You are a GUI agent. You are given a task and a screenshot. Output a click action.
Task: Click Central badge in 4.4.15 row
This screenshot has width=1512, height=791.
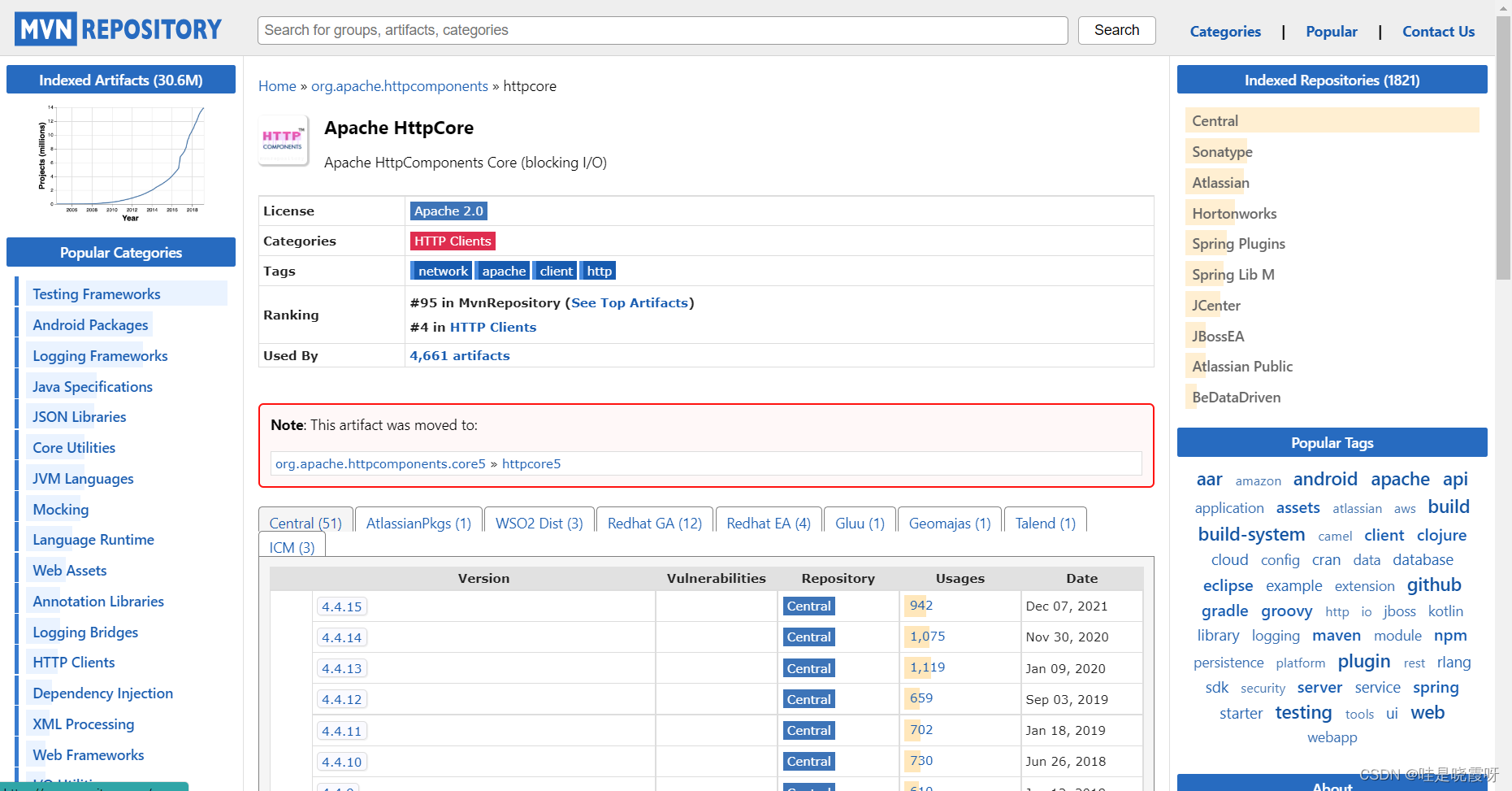pos(808,606)
